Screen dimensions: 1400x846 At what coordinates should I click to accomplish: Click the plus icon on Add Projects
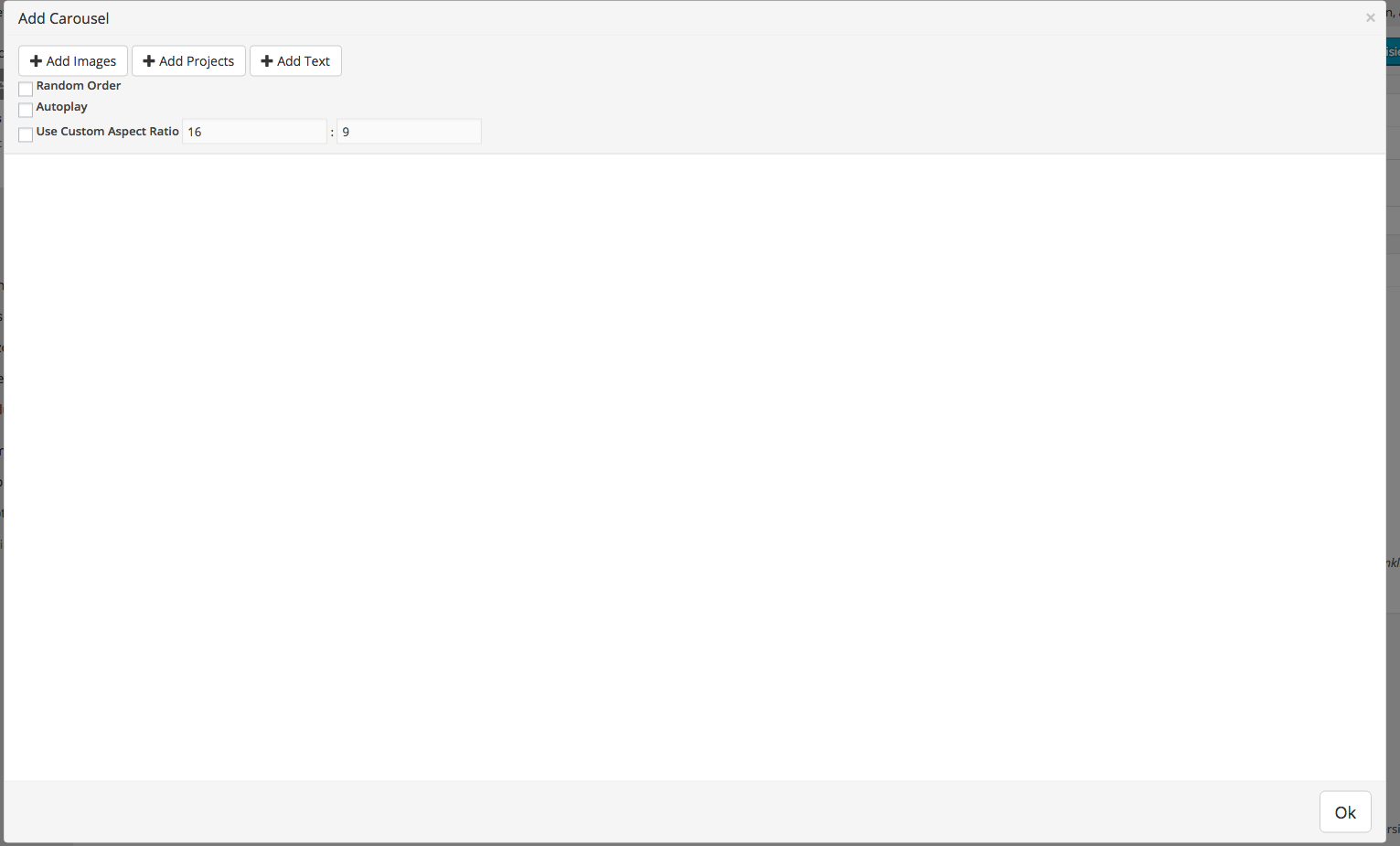pyautogui.click(x=148, y=61)
